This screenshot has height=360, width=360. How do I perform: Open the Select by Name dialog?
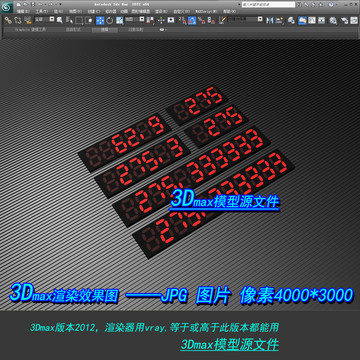pos(69,20)
